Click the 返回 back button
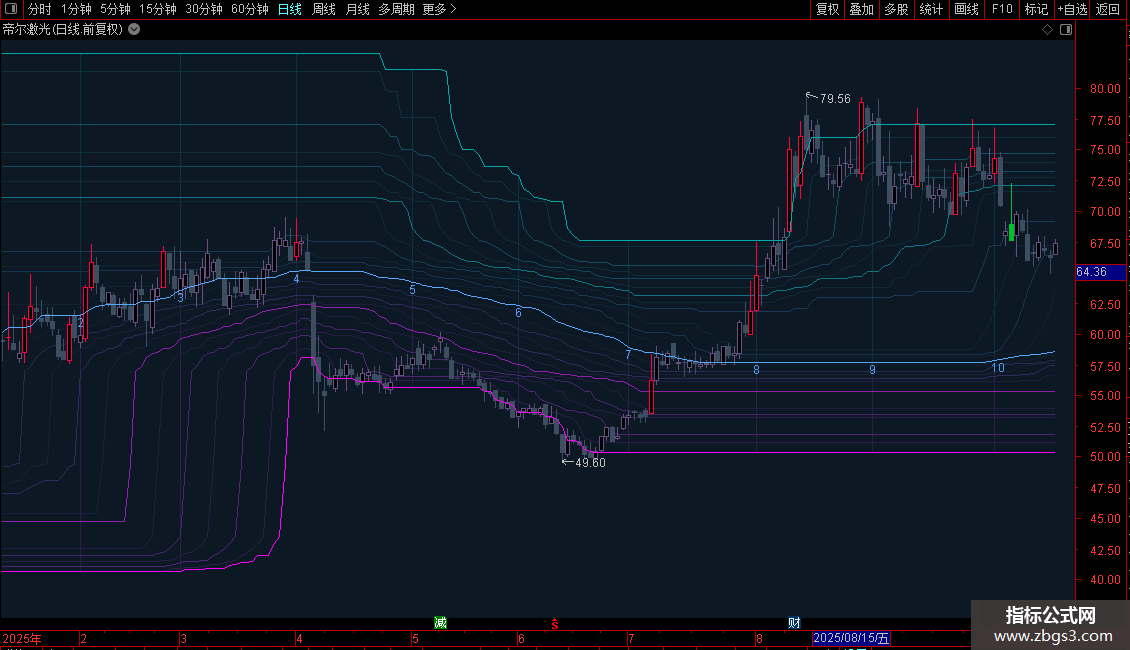Image resolution: width=1130 pixels, height=650 pixels. click(x=1108, y=9)
